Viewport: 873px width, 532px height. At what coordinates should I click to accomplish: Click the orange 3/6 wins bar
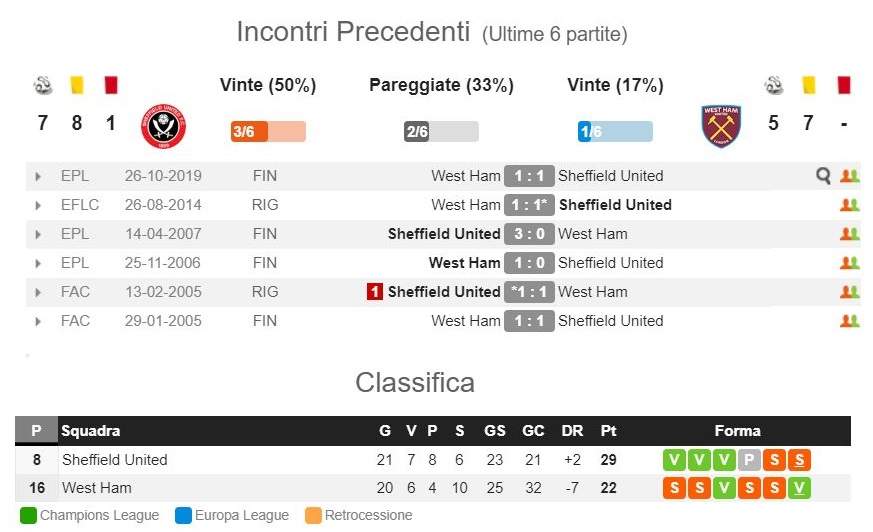pyautogui.click(x=268, y=132)
